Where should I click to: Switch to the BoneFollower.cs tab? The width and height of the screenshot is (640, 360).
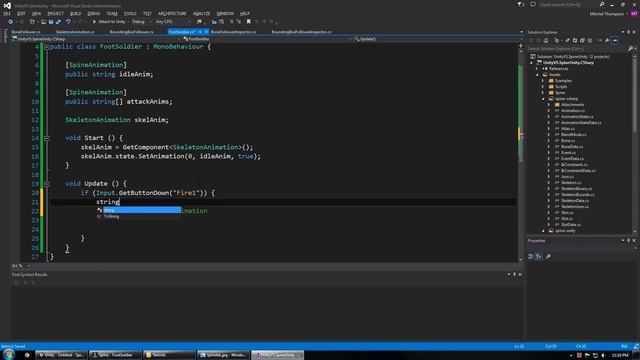click(x=26, y=32)
